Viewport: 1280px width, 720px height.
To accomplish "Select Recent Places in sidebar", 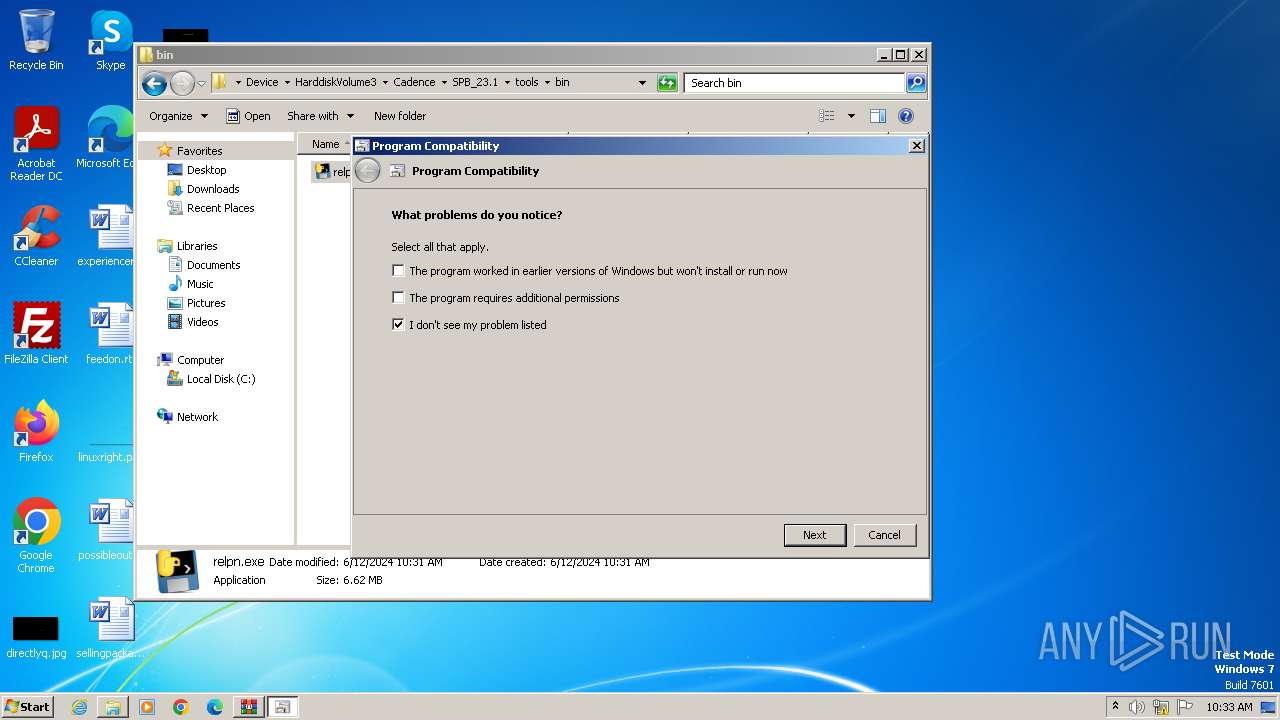I will [220, 208].
